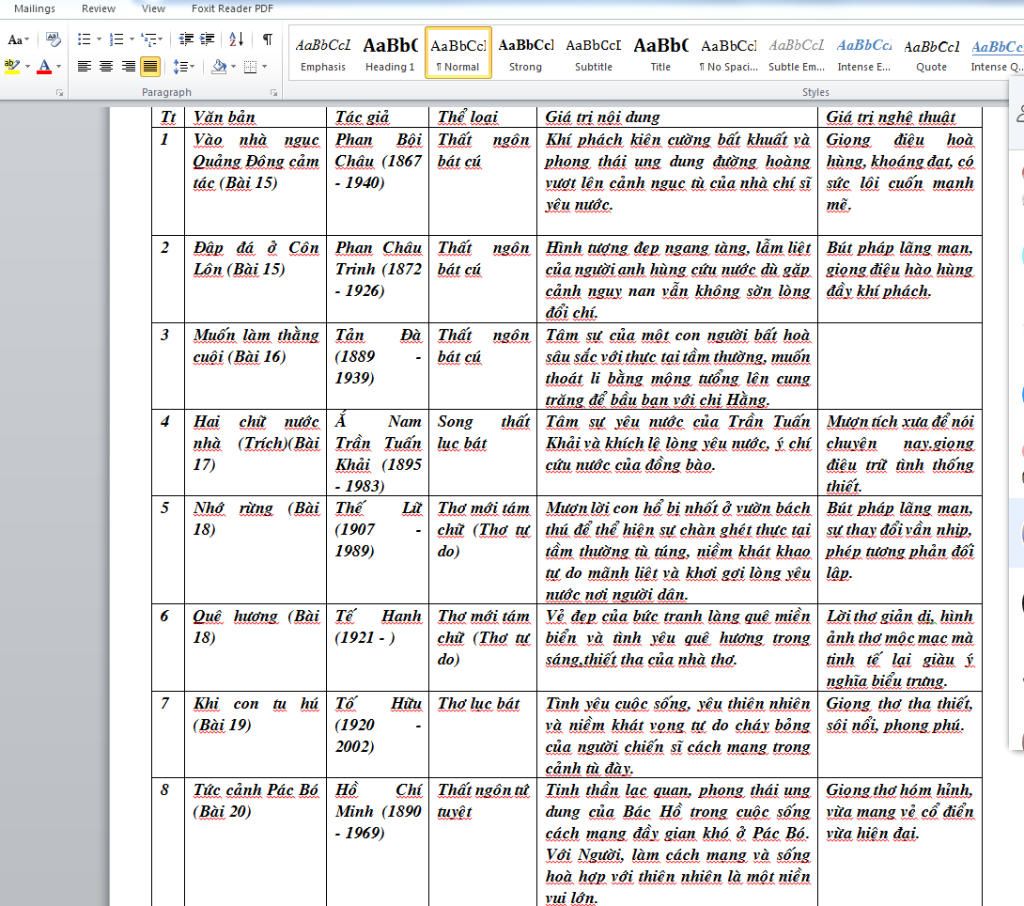
Task: Apply the Title style
Action: pyautogui.click(x=661, y=54)
